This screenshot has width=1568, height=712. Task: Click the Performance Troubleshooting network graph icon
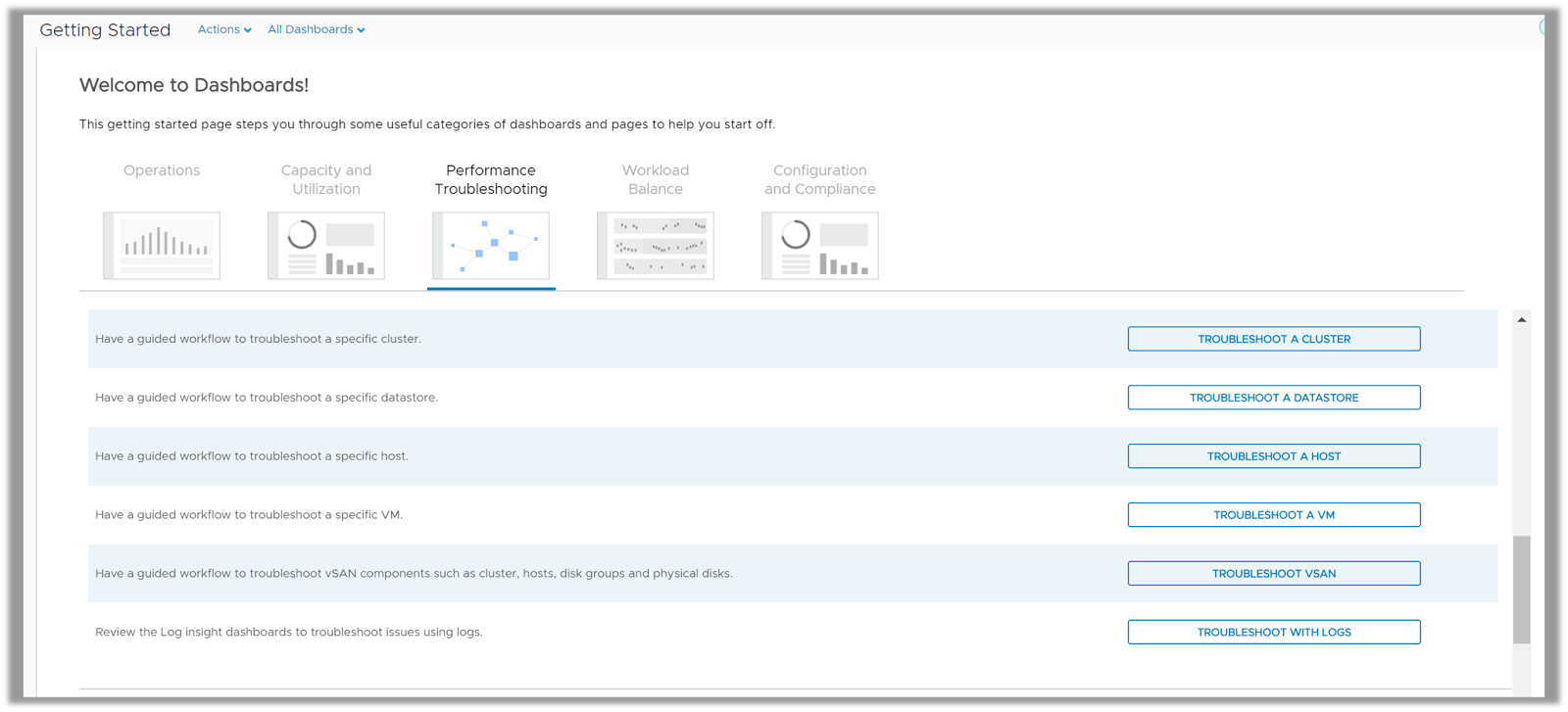coord(491,246)
